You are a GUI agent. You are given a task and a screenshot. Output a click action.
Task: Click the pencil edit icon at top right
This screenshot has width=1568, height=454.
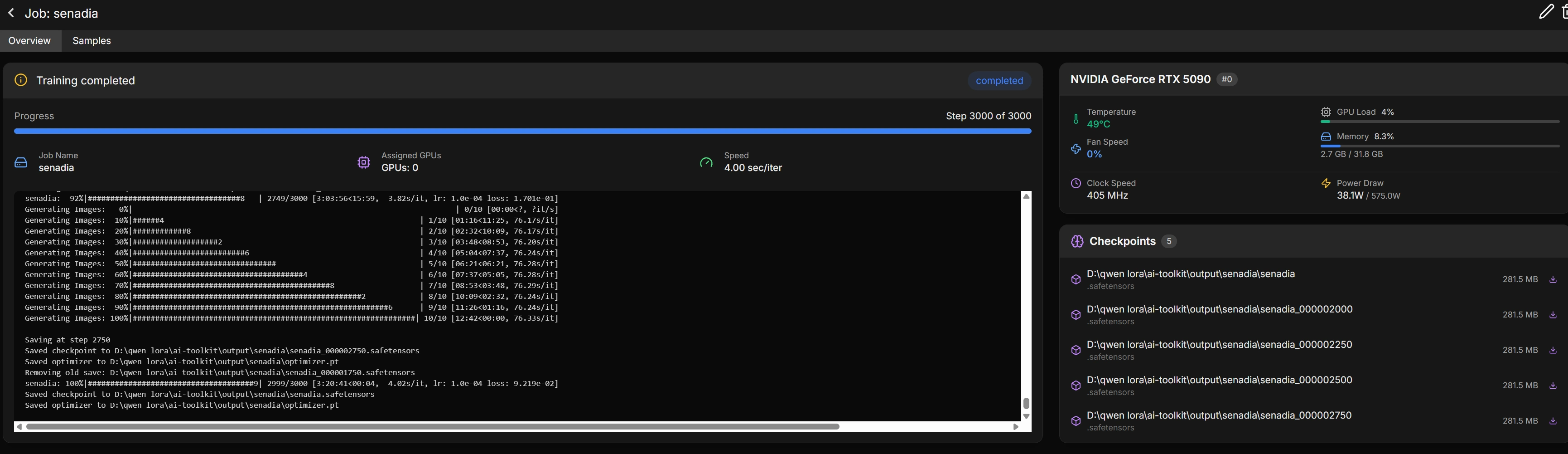1545,12
